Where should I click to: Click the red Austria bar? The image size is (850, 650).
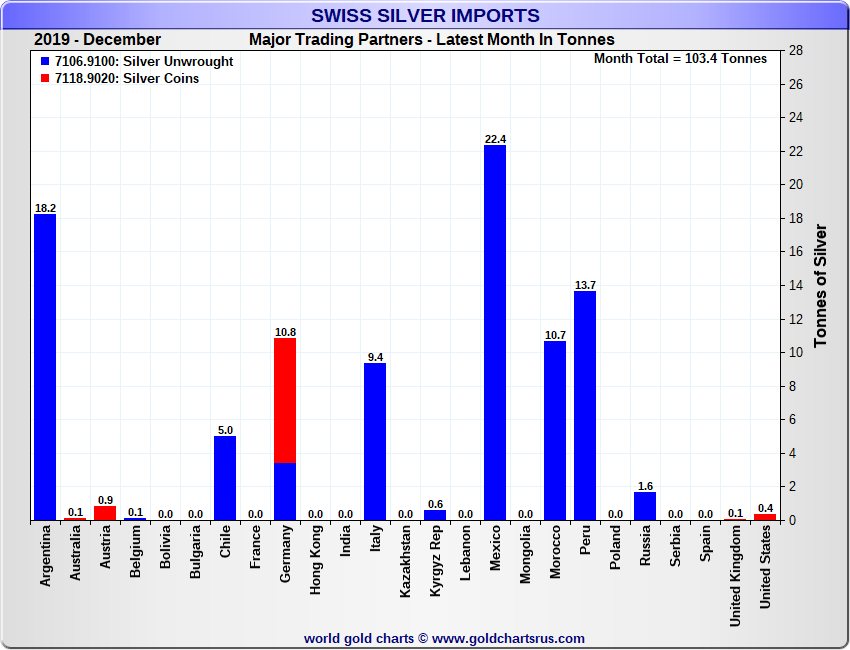[x=105, y=513]
